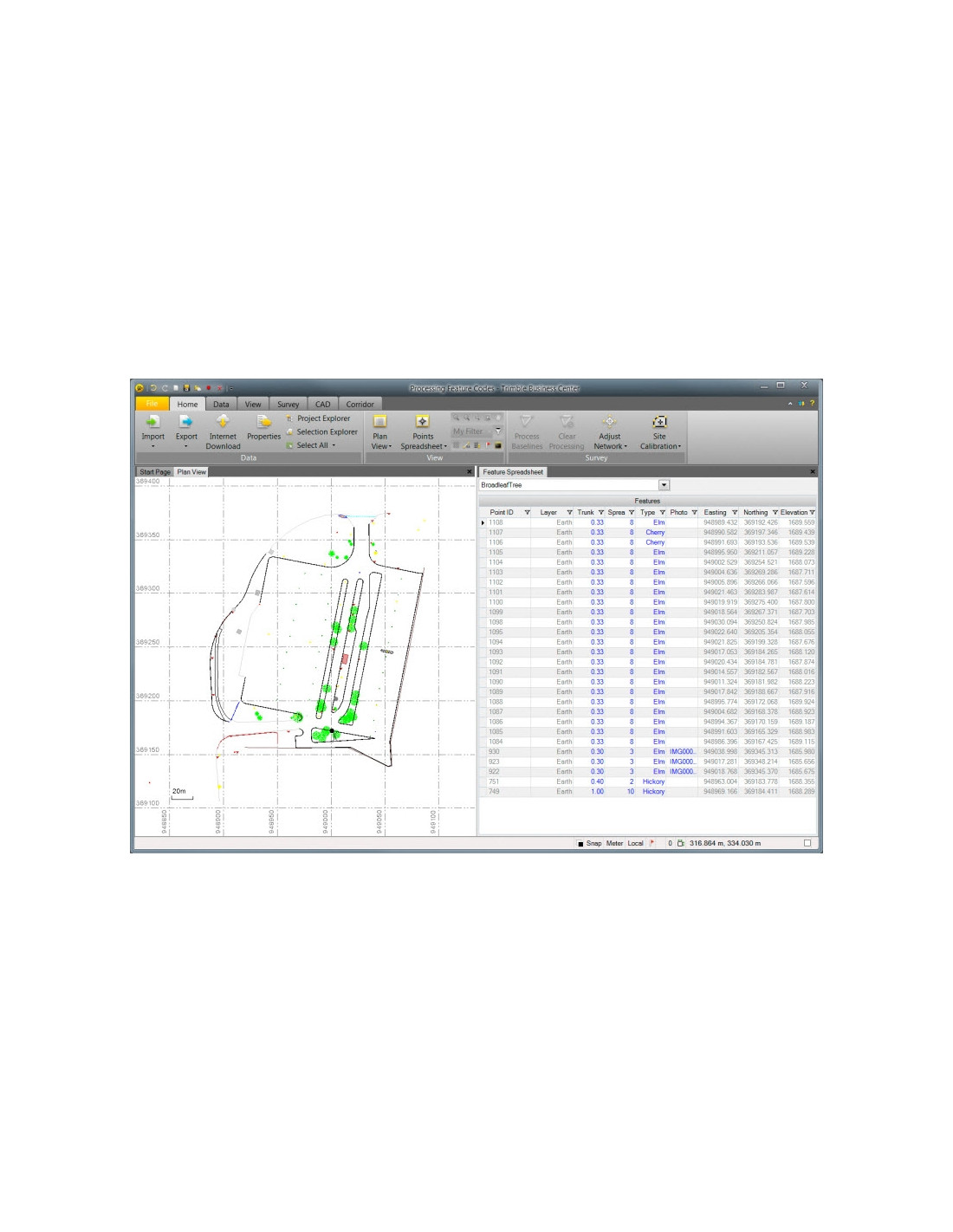Open the Type column filter

663,513
